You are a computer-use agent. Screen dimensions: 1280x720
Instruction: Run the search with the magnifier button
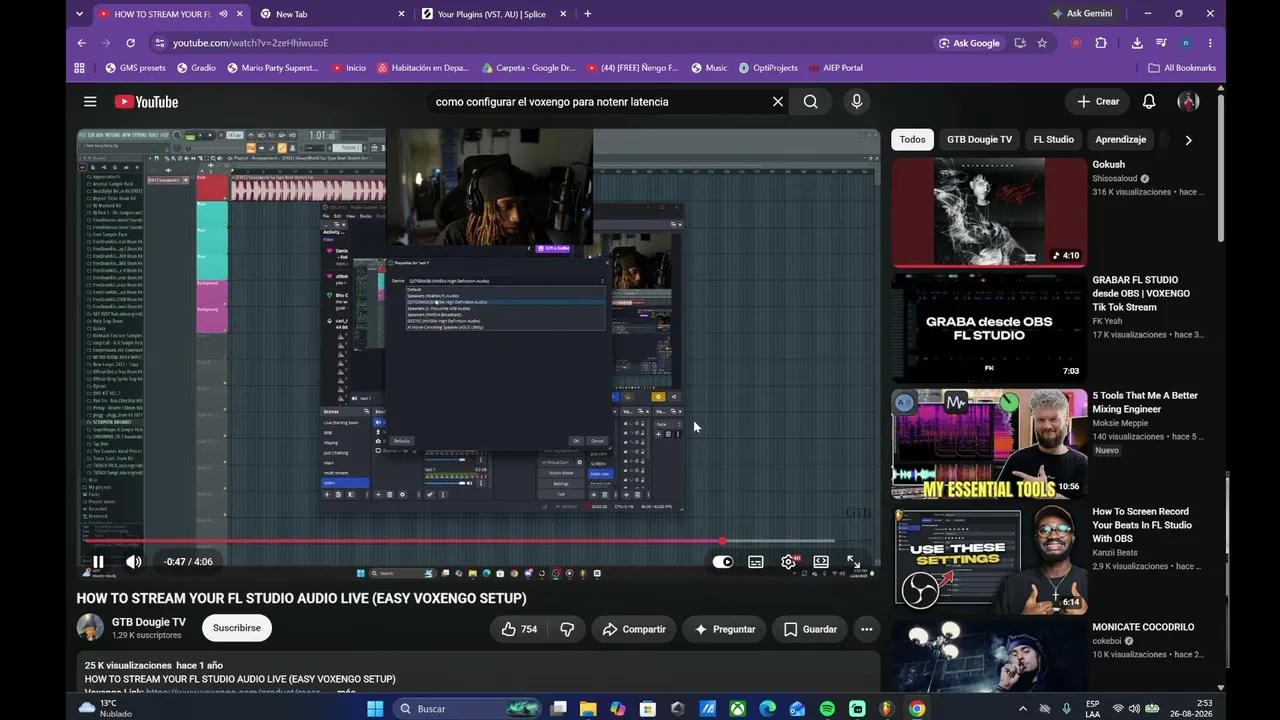(811, 101)
